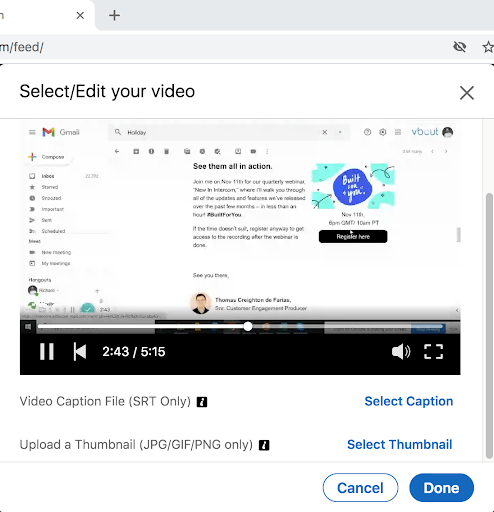Click the video progress slider handle
Viewport: 494px width, 512px height.
point(248,326)
